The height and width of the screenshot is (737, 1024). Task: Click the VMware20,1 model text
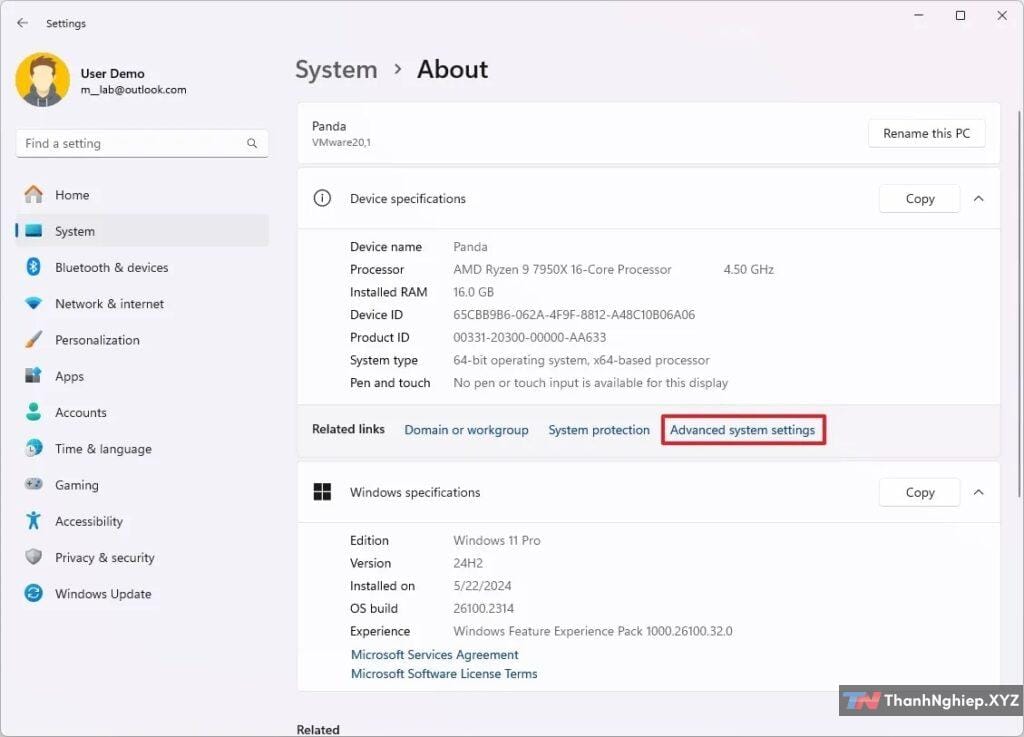coord(341,142)
